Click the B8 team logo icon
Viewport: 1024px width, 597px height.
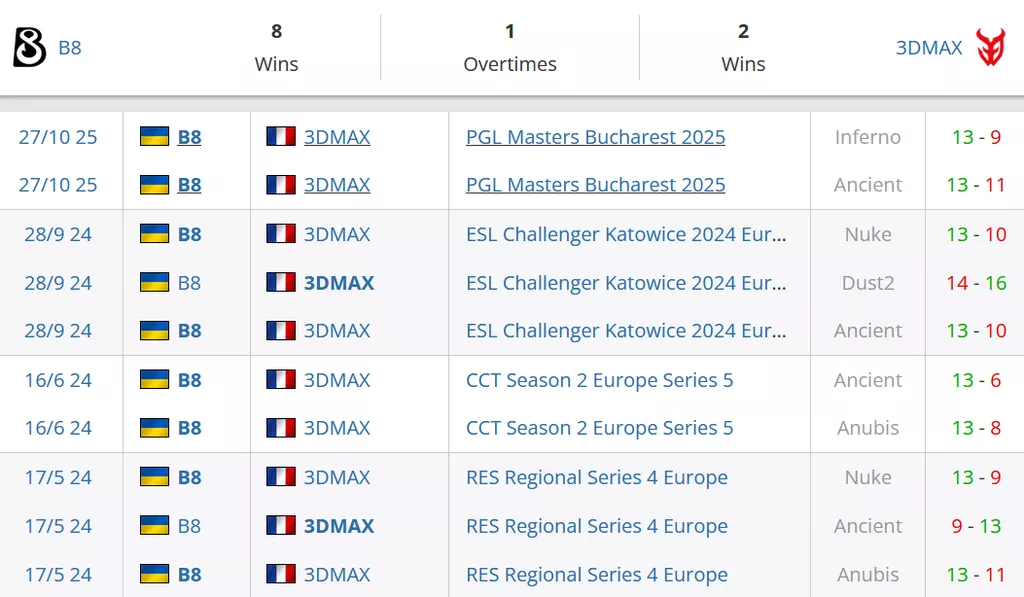(29, 47)
